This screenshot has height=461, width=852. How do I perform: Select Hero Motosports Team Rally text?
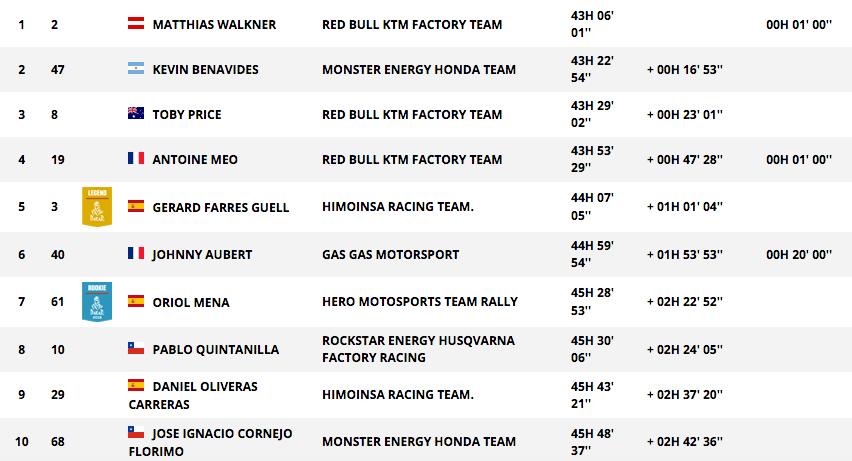tap(420, 302)
